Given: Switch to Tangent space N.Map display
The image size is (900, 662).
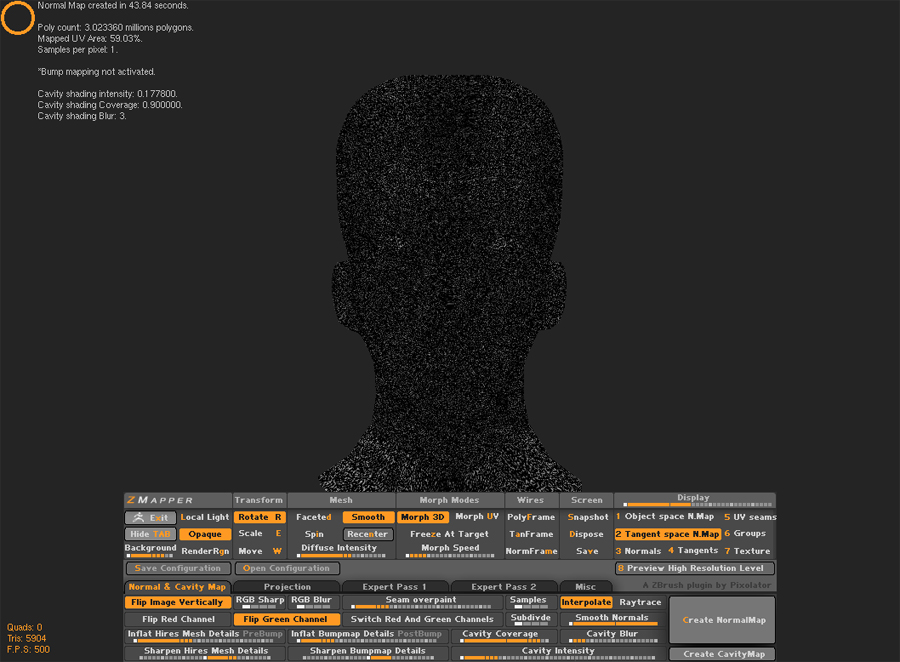Looking at the screenshot, I should tap(666, 534).
